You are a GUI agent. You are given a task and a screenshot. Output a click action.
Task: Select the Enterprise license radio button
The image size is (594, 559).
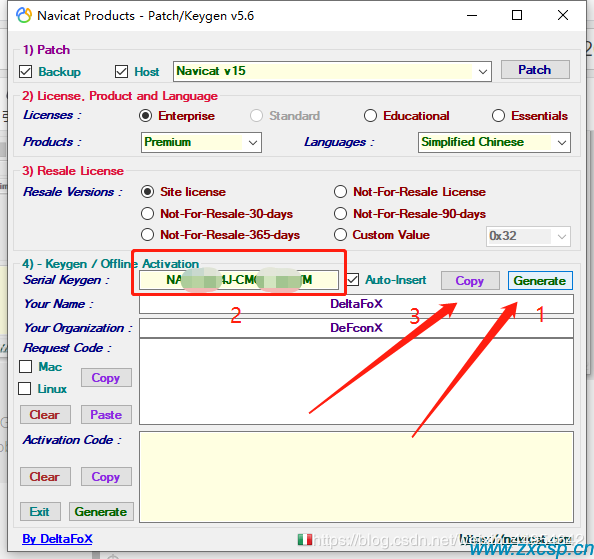(145, 116)
